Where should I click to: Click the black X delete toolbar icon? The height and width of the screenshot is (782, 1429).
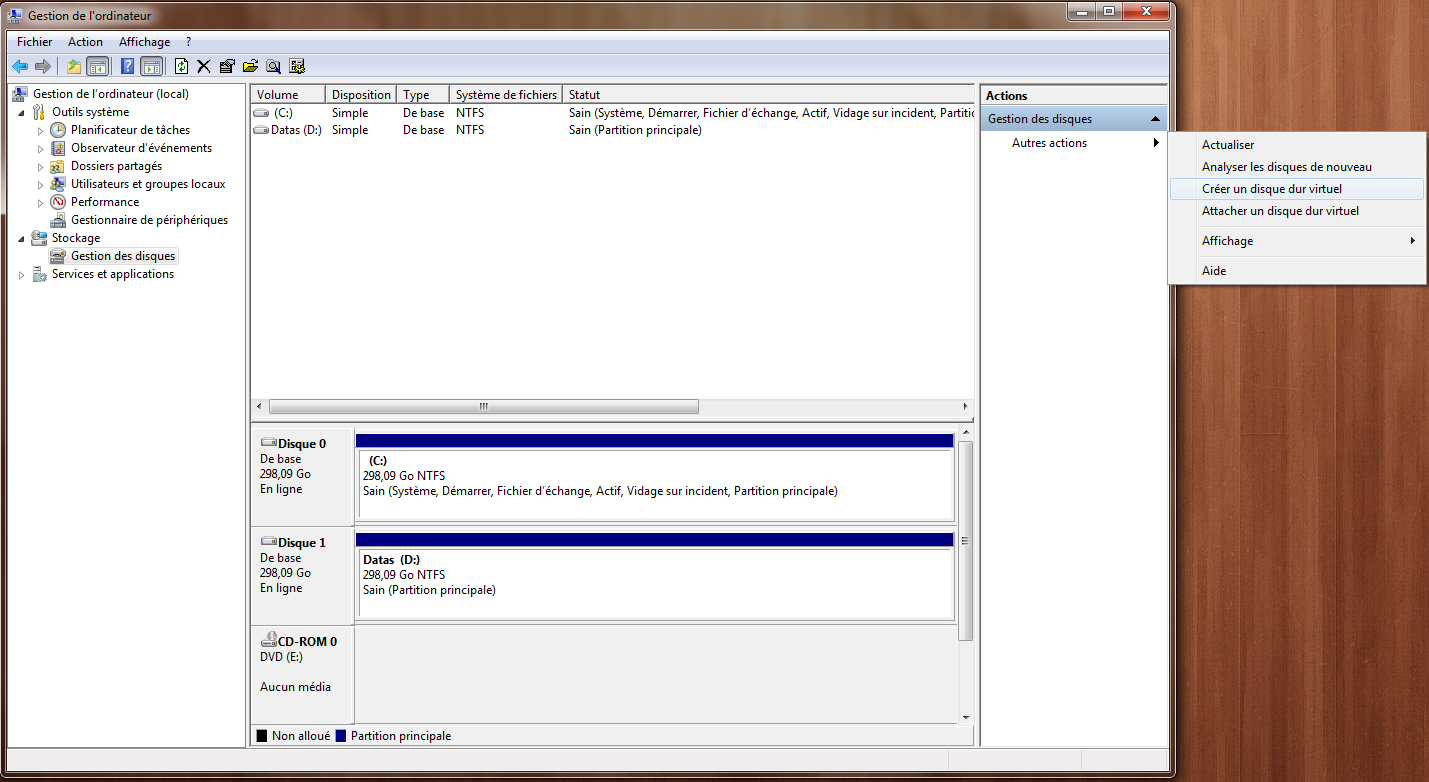[x=204, y=66]
